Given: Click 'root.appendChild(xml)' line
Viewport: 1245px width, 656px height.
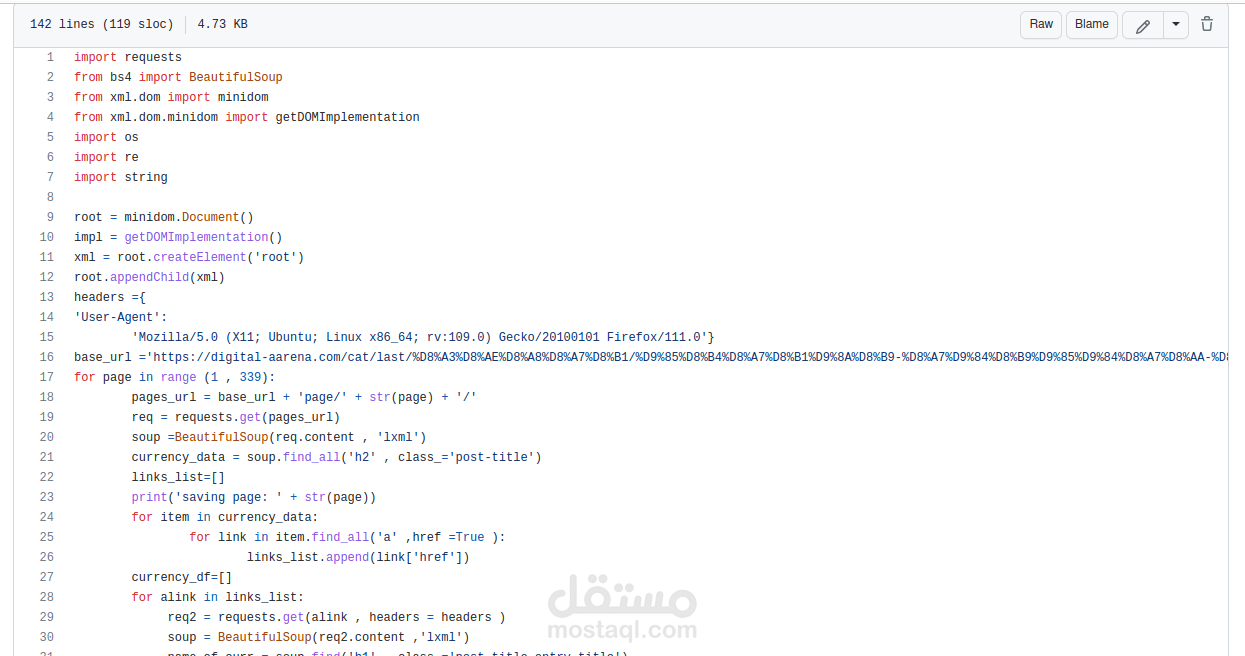Looking at the screenshot, I should pos(149,277).
